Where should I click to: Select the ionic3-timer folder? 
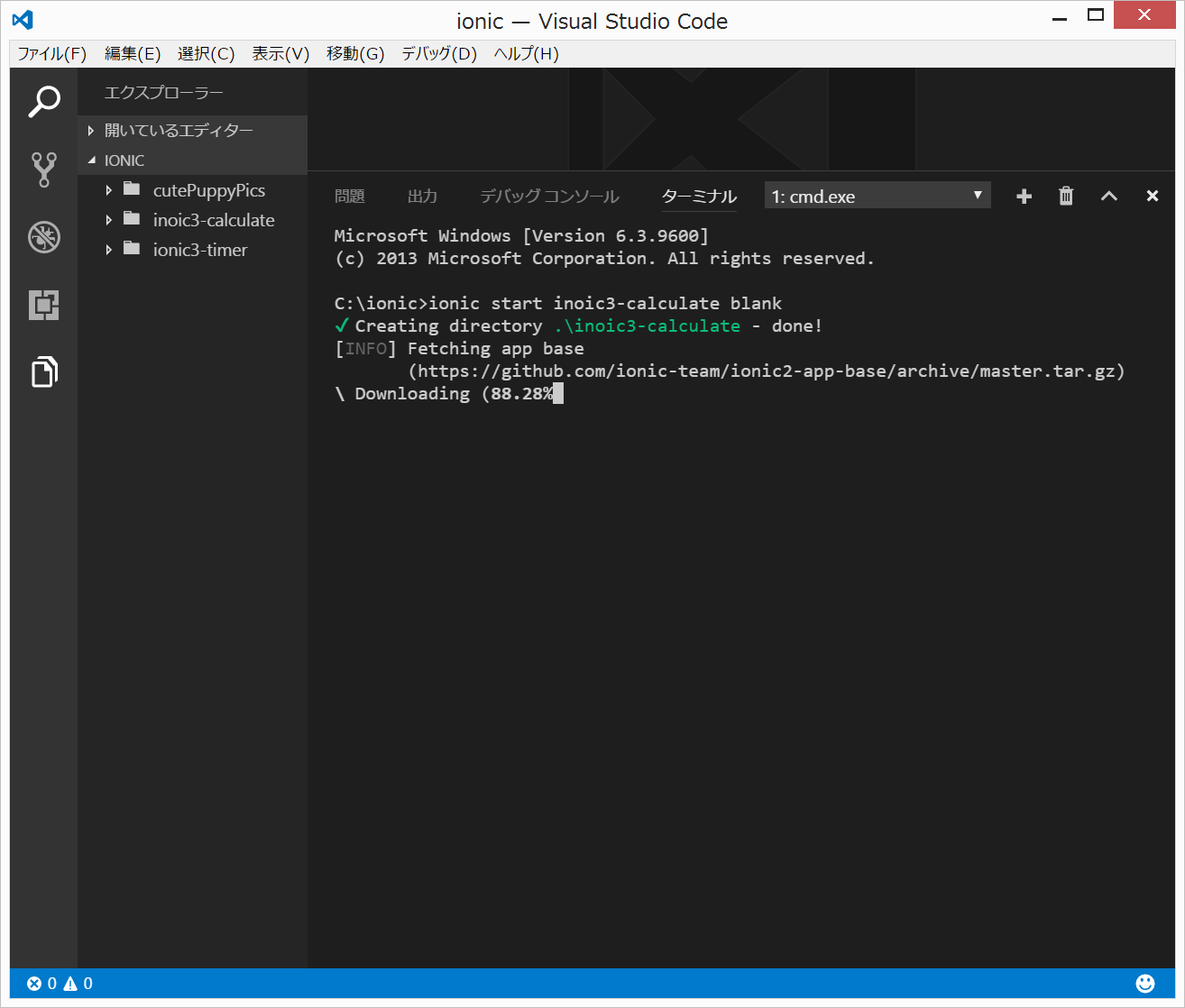200,250
